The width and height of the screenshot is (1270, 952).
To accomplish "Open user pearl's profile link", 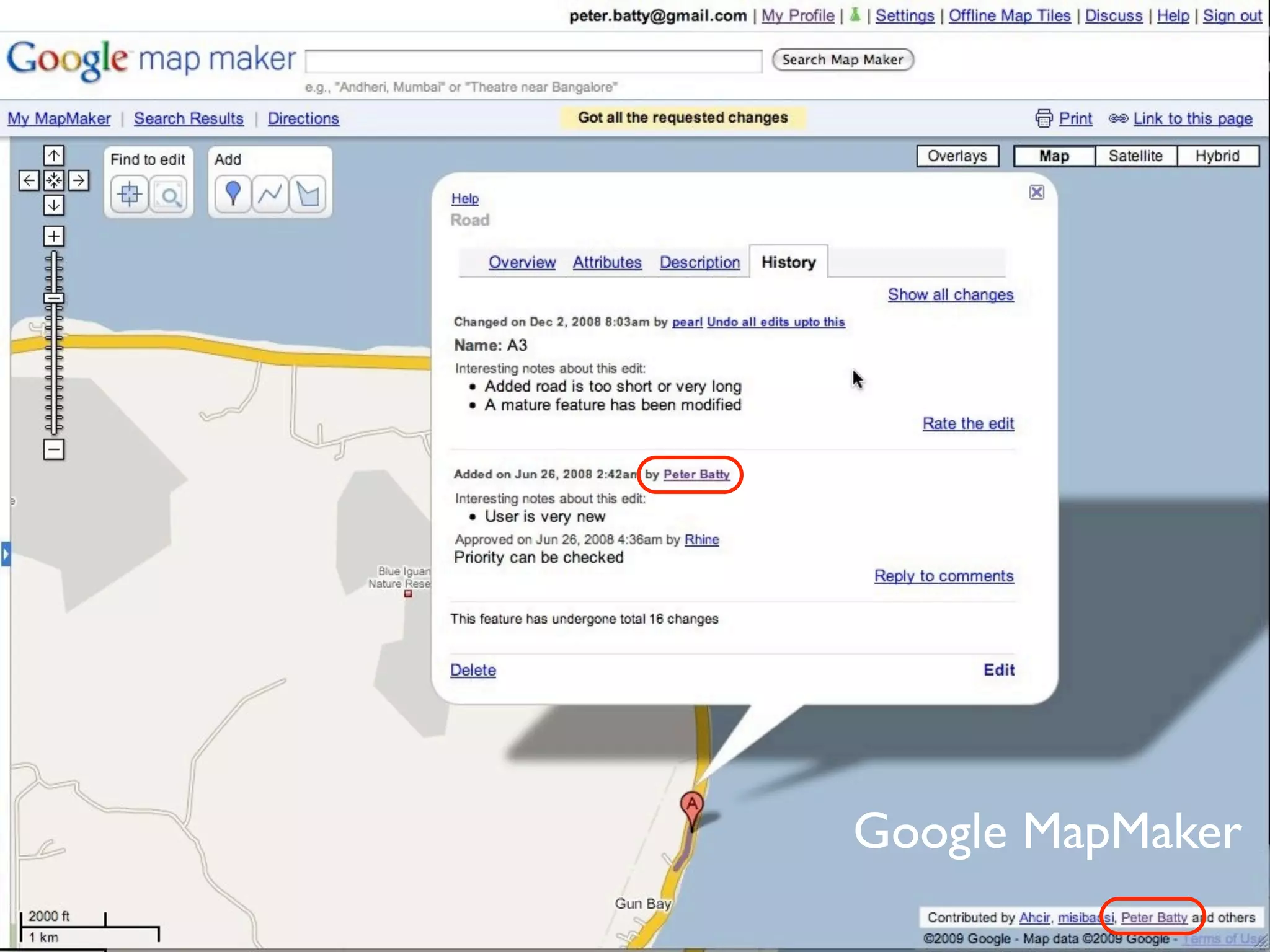I will click(x=687, y=322).
